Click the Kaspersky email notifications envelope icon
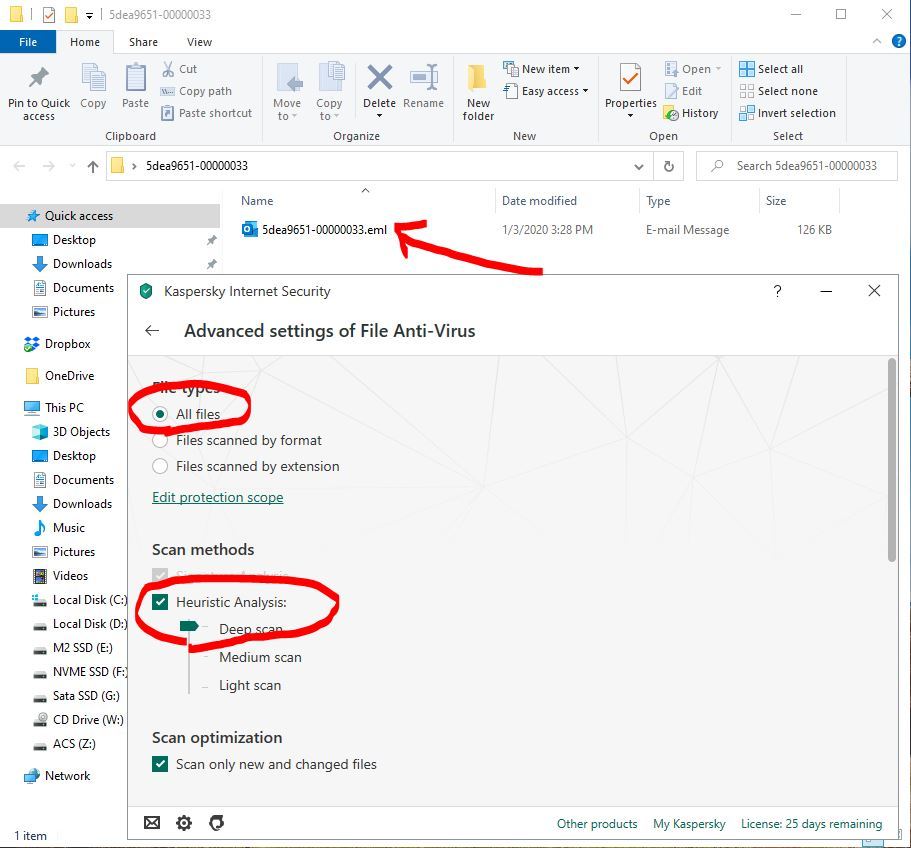 pyautogui.click(x=152, y=823)
